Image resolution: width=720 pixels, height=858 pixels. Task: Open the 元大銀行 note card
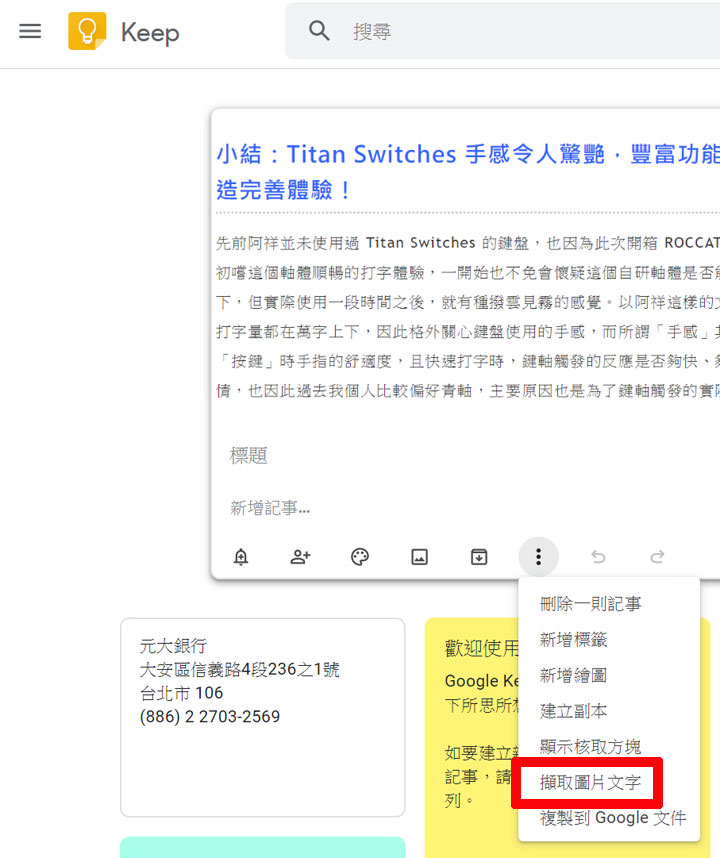pyautogui.click(x=263, y=717)
